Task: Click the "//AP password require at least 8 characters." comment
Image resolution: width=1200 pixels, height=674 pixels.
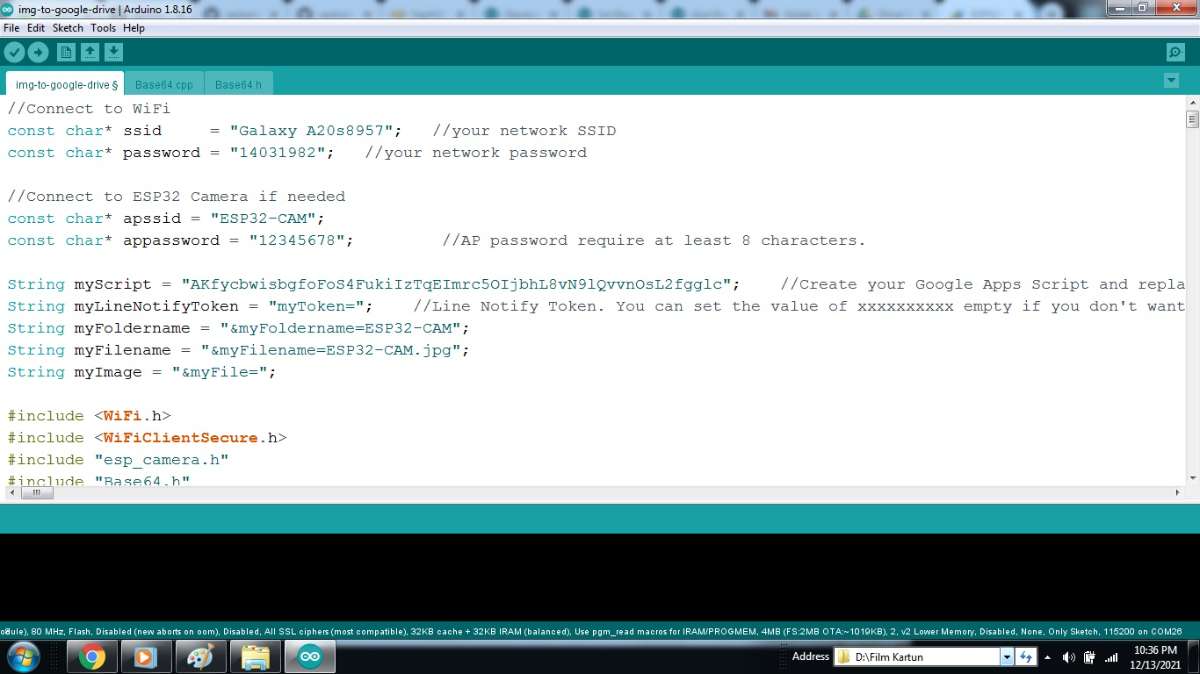Action: [654, 241]
